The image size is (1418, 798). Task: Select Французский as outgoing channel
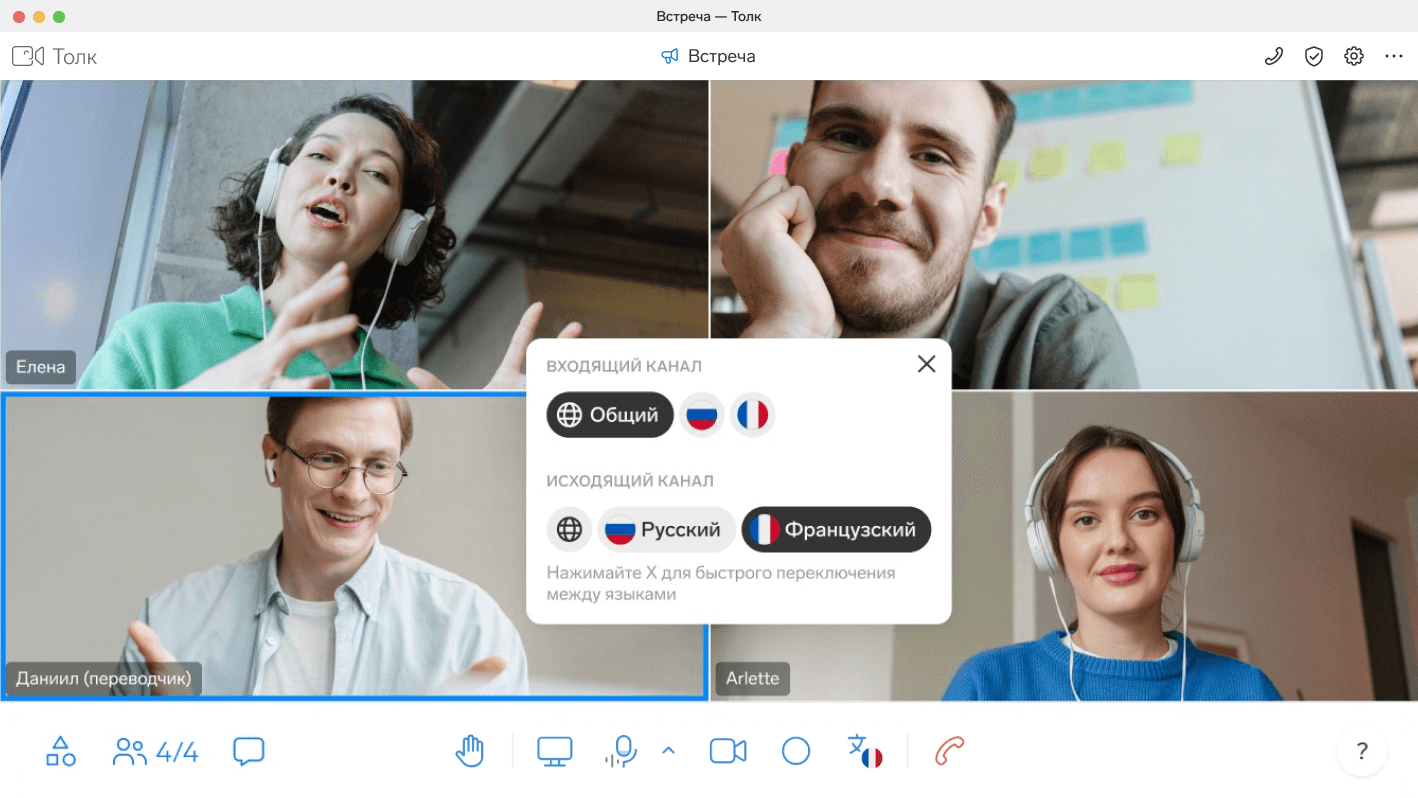coord(836,529)
